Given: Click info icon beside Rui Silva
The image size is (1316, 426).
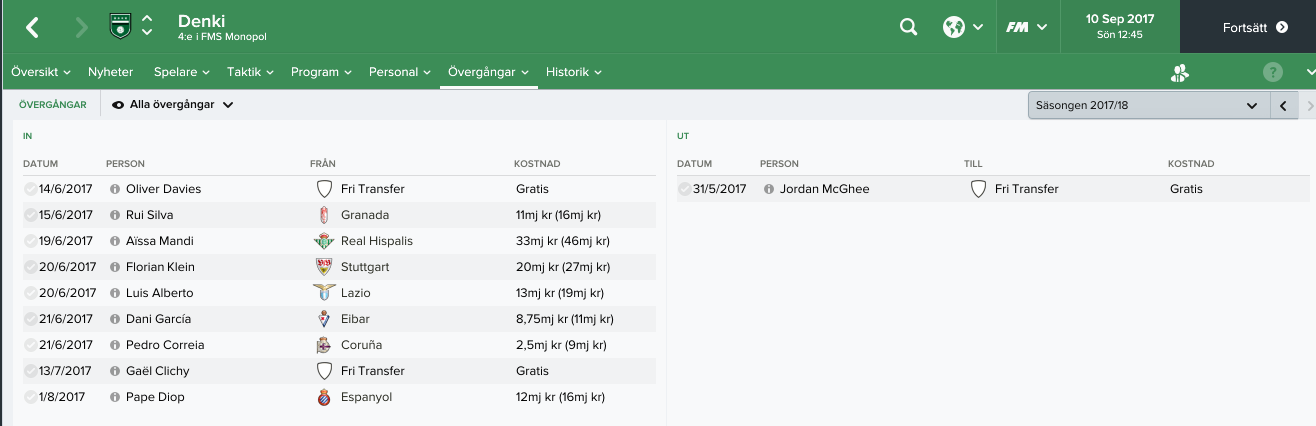Looking at the screenshot, I should pos(115,215).
